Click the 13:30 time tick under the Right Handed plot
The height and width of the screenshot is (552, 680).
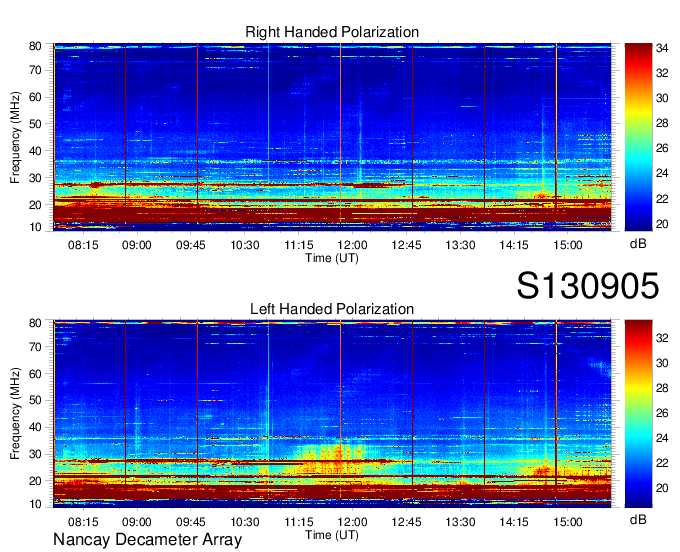(461, 245)
